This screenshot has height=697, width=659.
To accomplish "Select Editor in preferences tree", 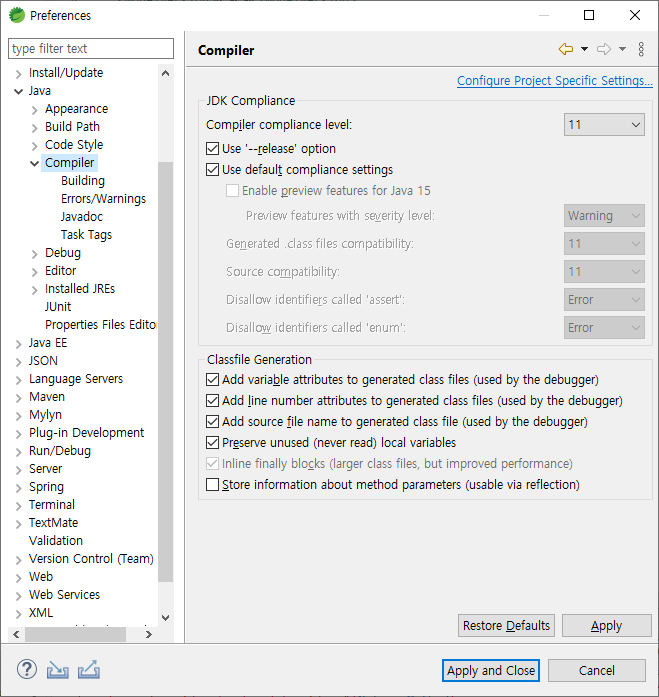I will point(60,271).
